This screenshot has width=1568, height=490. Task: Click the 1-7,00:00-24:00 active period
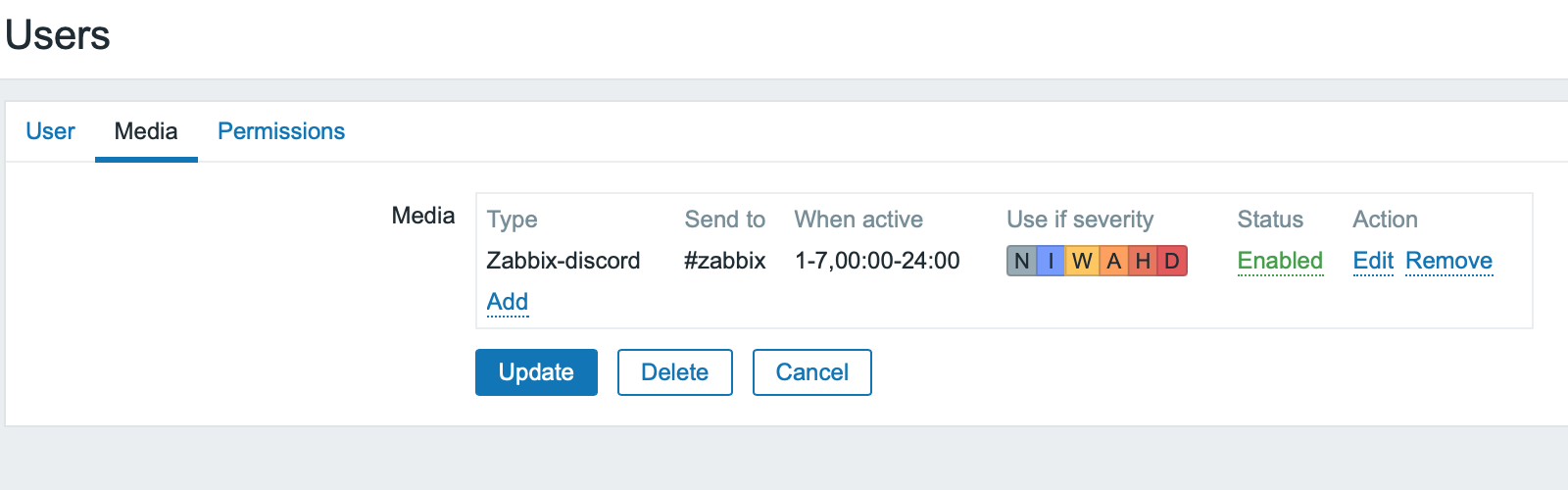(x=877, y=261)
